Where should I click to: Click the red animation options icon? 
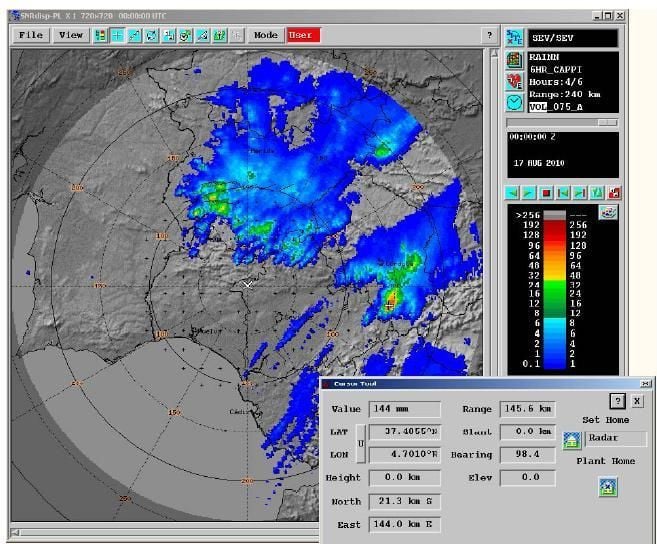coord(614,193)
